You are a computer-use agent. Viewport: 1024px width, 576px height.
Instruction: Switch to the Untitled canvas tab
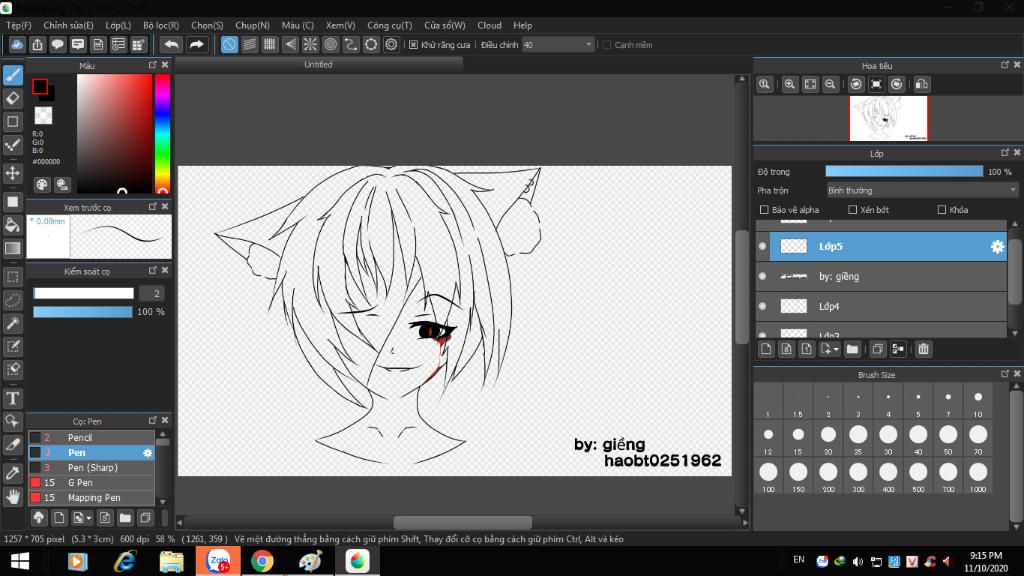click(x=319, y=65)
